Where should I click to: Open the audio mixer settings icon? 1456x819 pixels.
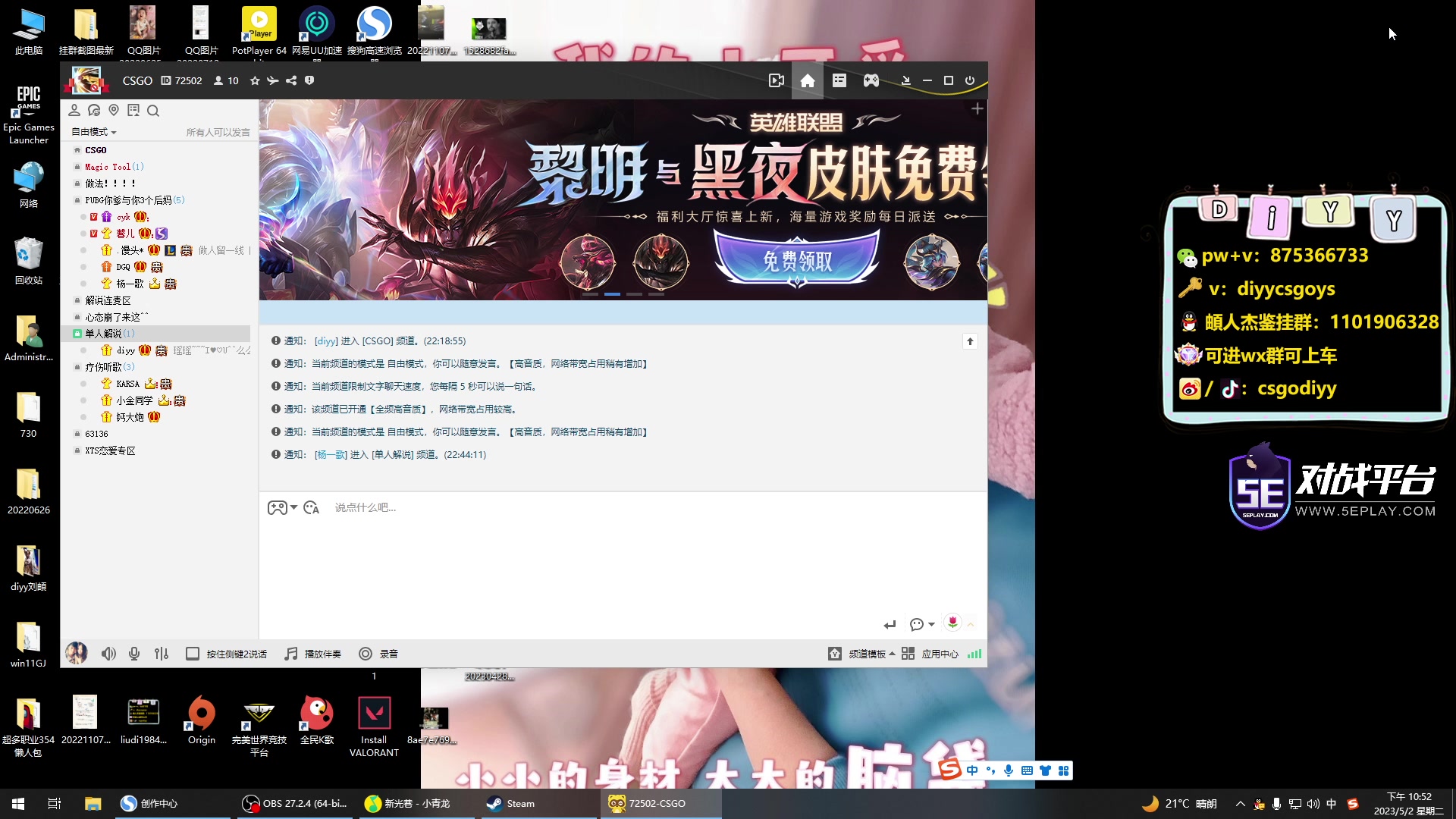[162, 654]
